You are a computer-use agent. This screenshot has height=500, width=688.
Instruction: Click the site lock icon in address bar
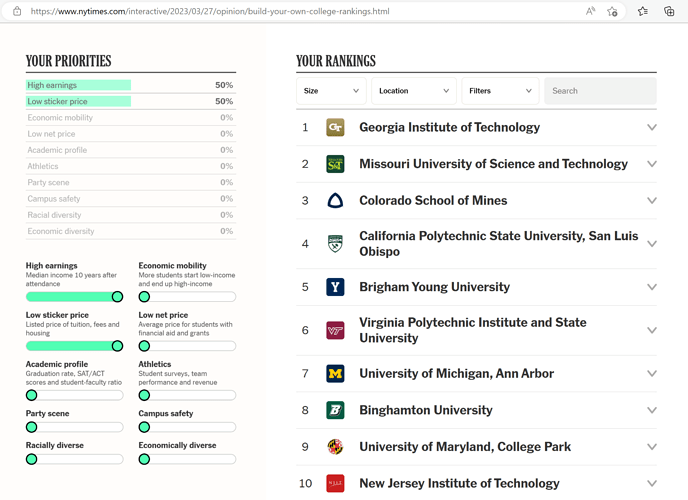click(17, 12)
